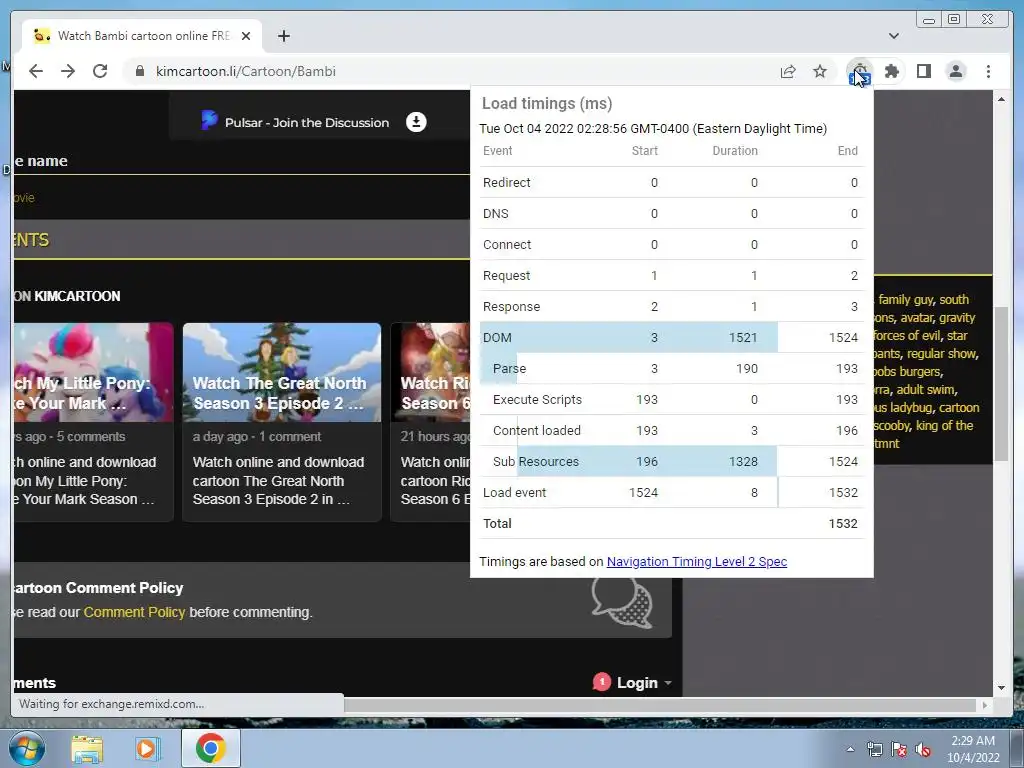Open My Little Pony card thumbnail
The image size is (1024, 768).
tap(93, 372)
